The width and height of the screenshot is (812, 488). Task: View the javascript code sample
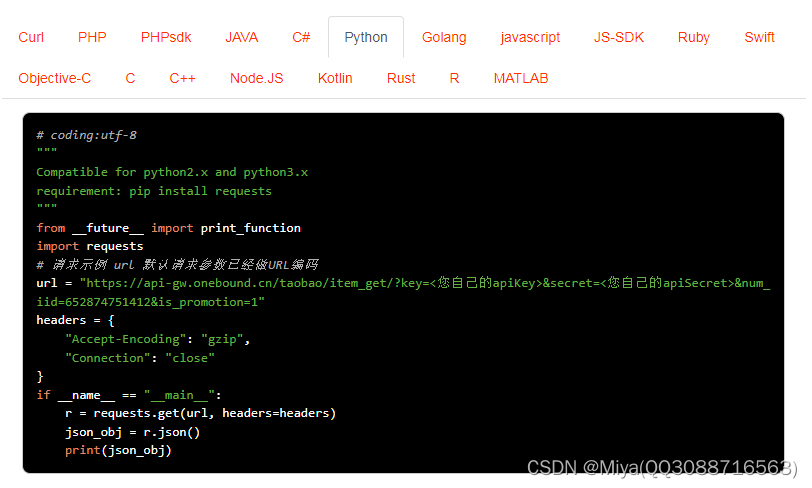[x=530, y=37]
